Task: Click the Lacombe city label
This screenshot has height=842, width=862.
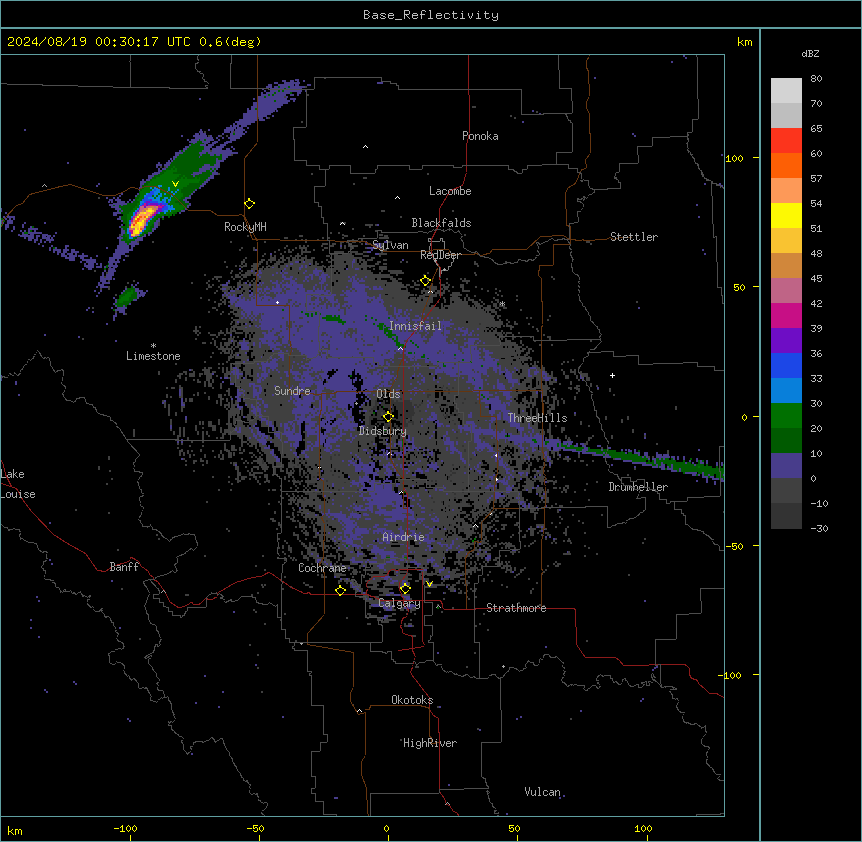Action: (x=450, y=191)
